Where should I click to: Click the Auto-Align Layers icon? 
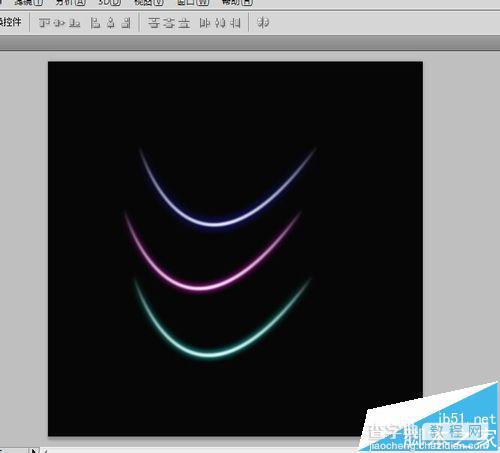click(263, 23)
